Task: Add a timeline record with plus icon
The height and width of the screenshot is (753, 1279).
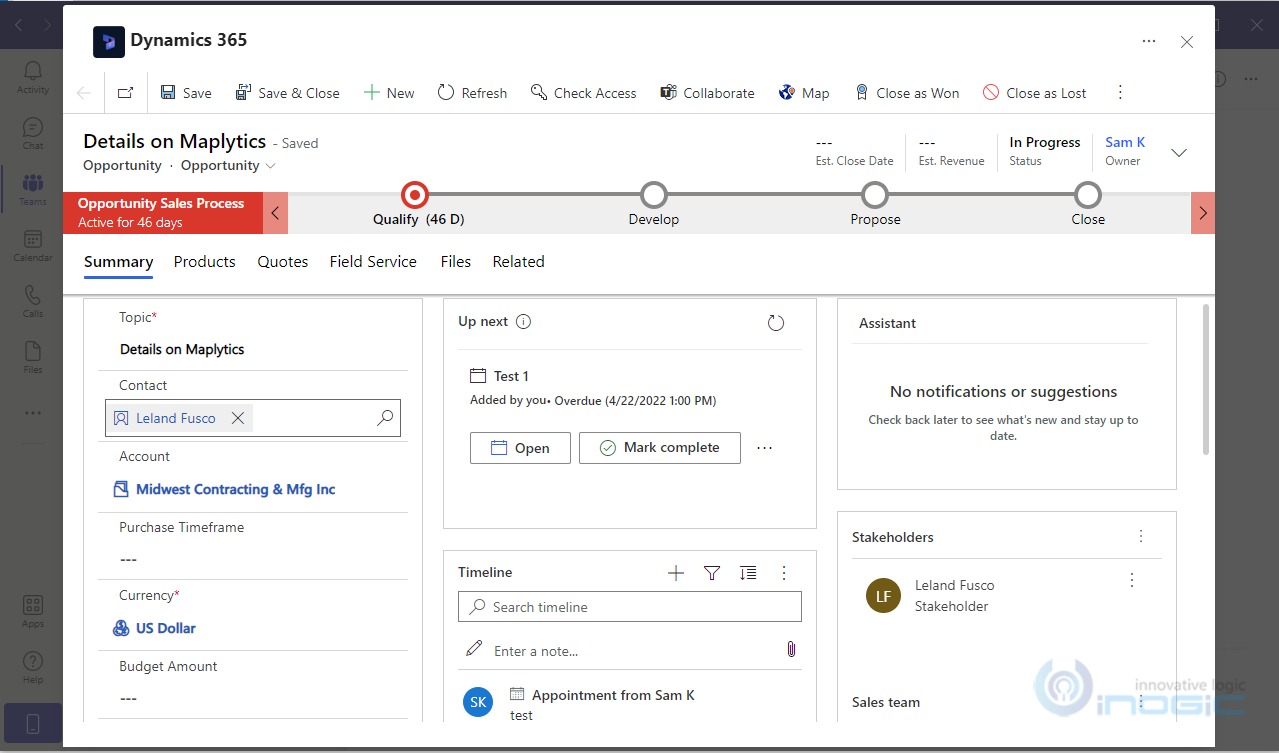Action: pos(676,573)
